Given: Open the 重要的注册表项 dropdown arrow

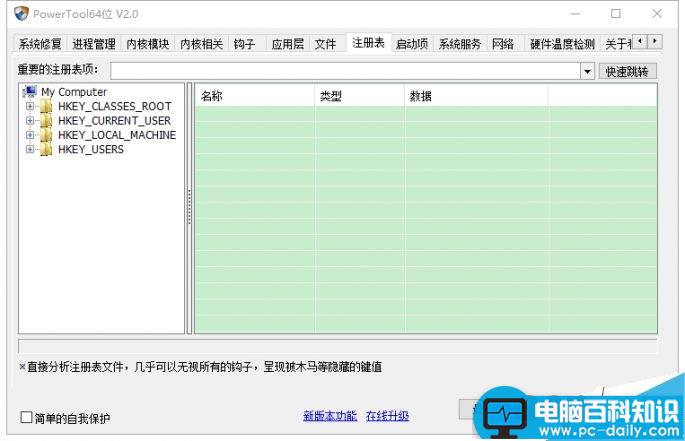Looking at the screenshot, I should point(588,71).
